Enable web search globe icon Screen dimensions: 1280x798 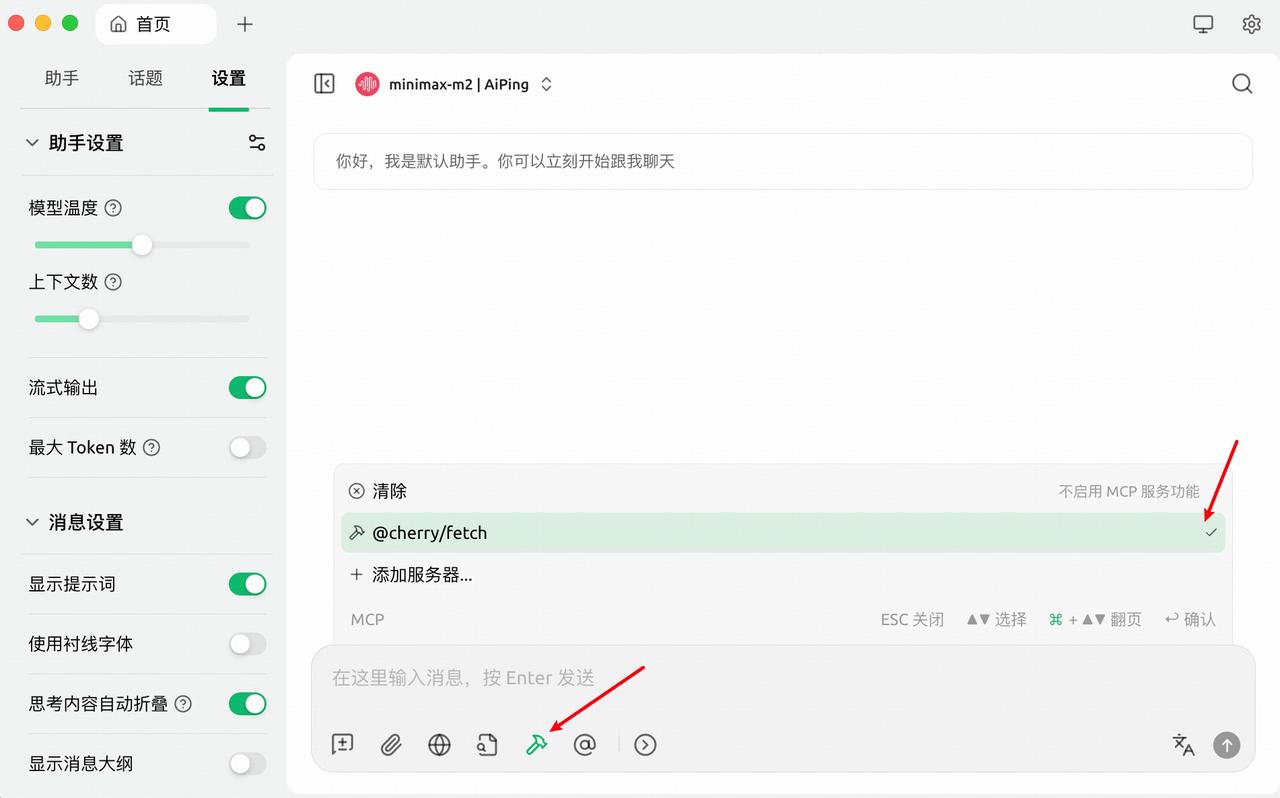coord(439,744)
